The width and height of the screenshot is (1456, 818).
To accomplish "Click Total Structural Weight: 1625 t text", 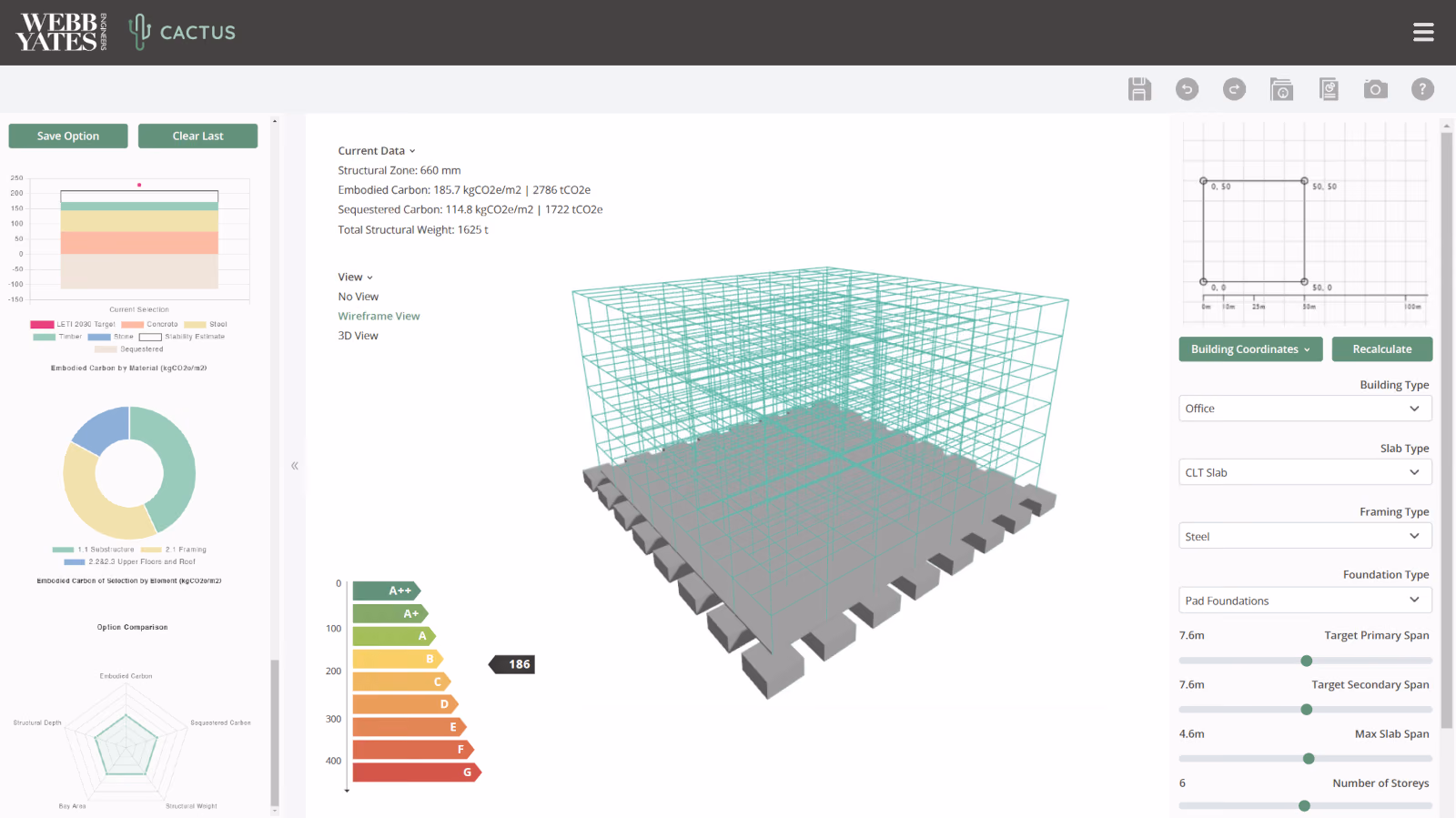I will point(413,229).
